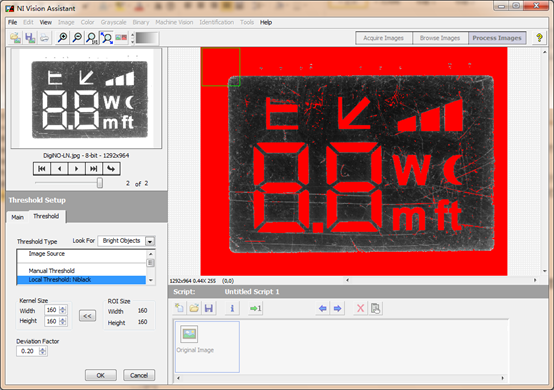
Task: Open the View menu
Action: click(46, 22)
